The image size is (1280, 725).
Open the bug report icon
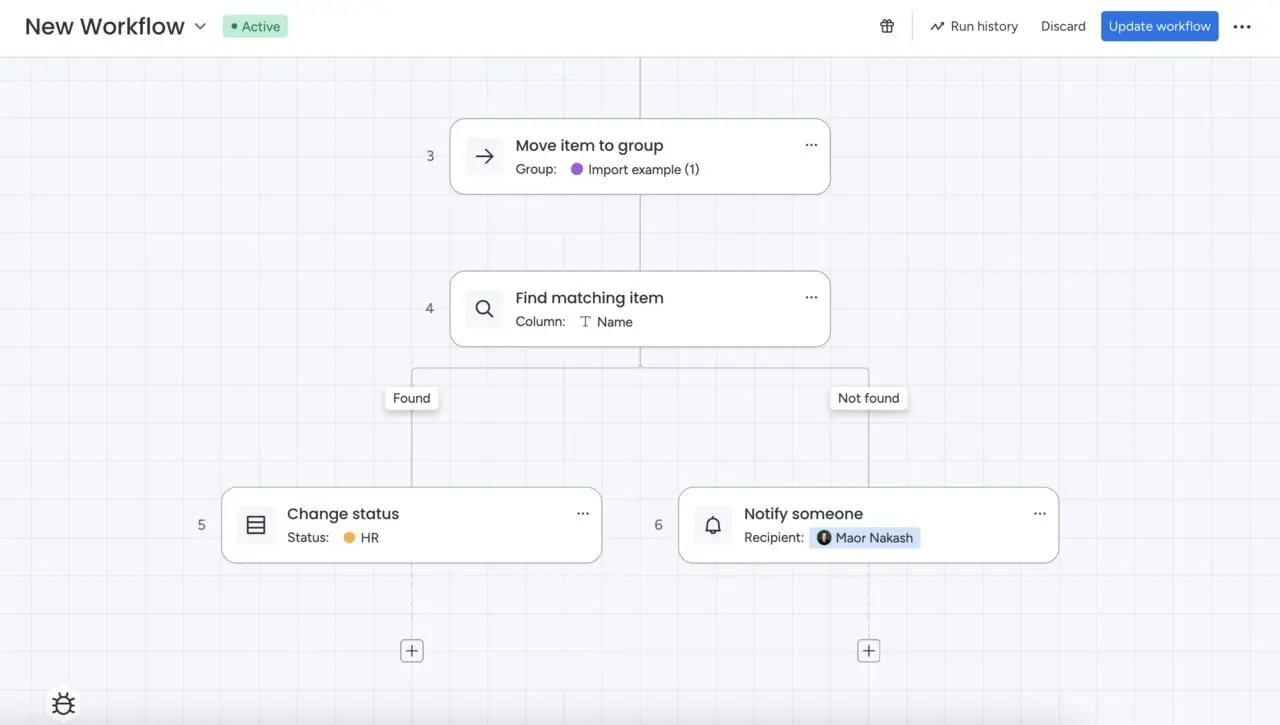pyautogui.click(x=63, y=704)
